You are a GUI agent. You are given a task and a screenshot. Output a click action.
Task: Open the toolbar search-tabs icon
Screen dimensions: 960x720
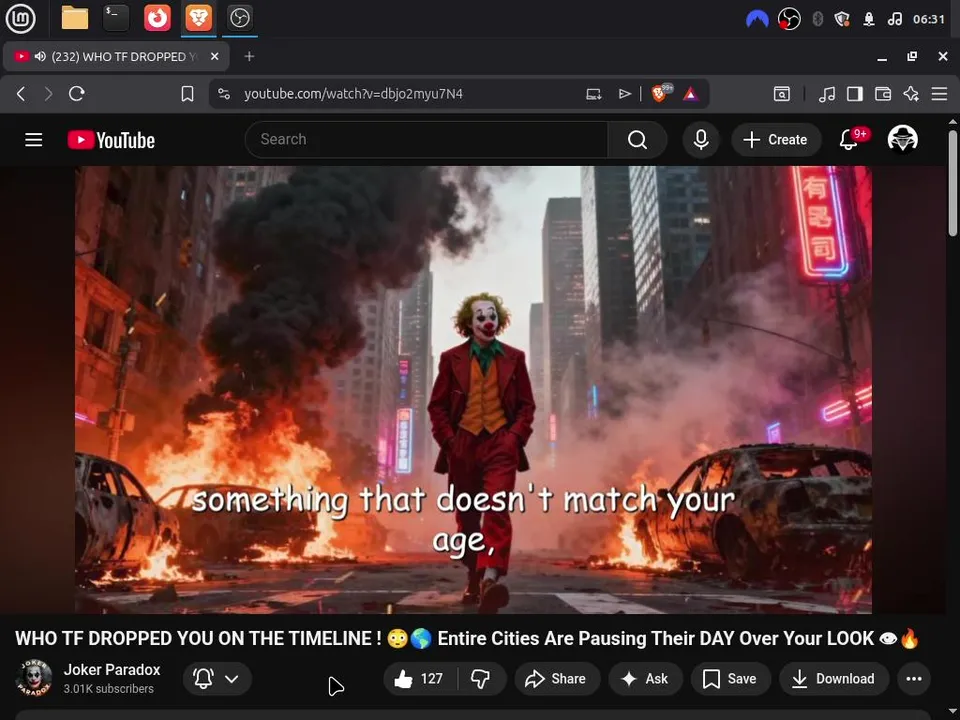point(782,94)
